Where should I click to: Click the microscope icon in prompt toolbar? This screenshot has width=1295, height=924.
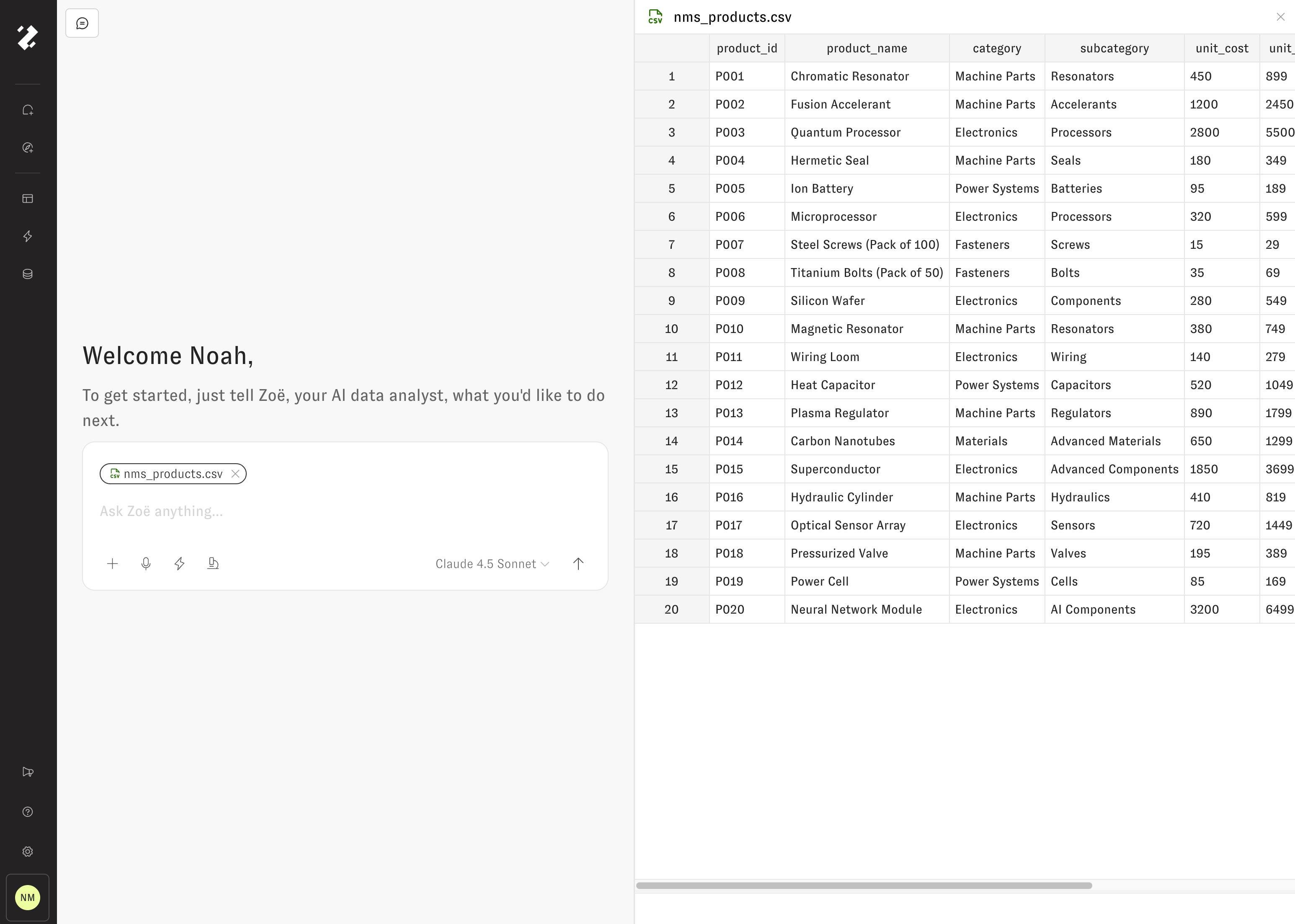coord(213,563)
